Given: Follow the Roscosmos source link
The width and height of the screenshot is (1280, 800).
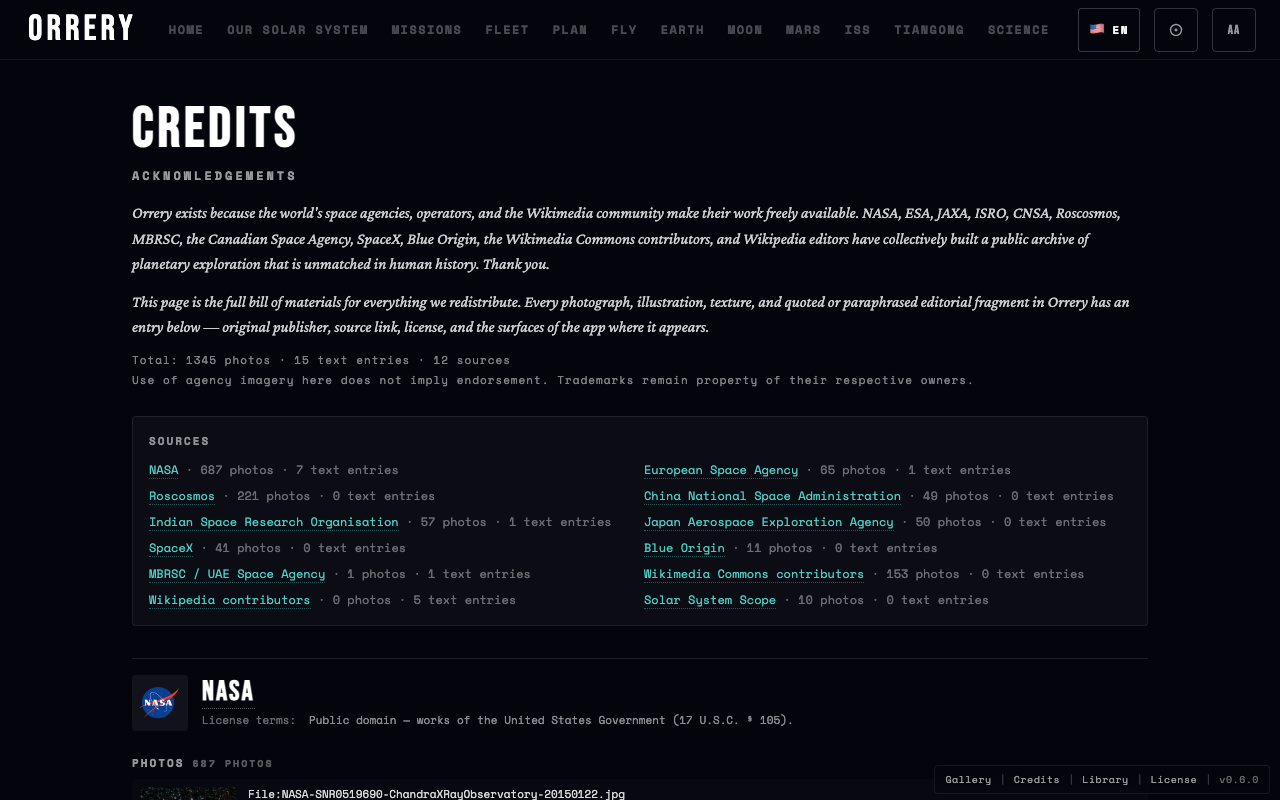Looking at the screenshot, I should (182, 496).
